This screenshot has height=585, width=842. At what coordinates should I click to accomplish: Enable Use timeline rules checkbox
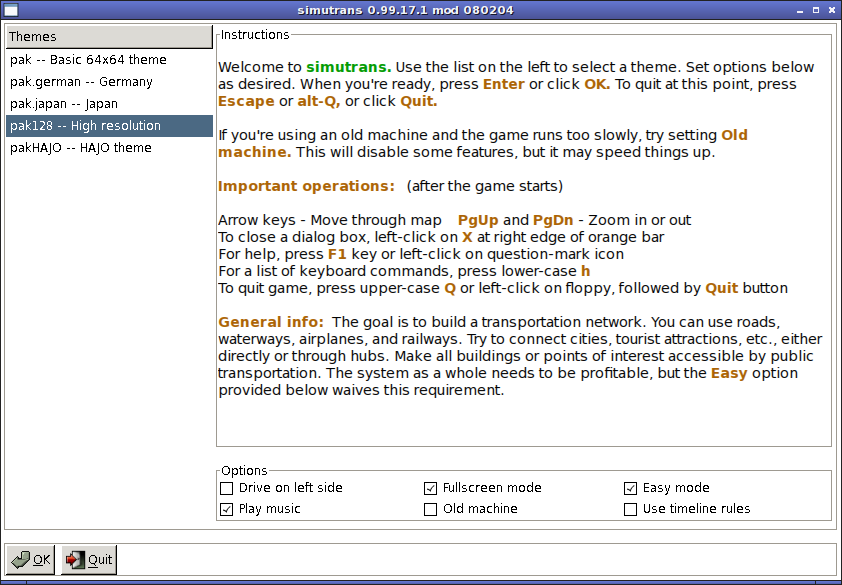(x=630, y=509)
